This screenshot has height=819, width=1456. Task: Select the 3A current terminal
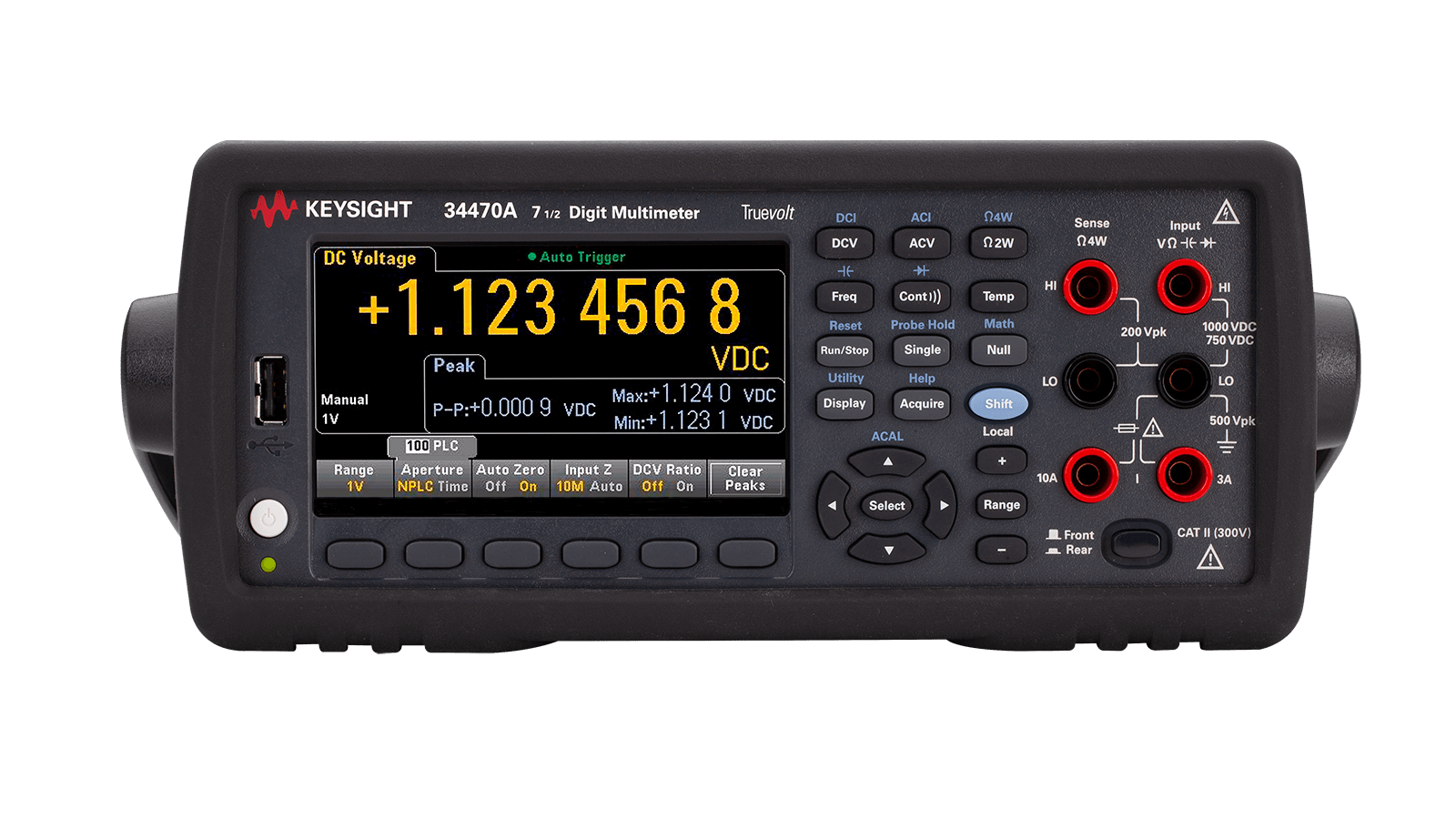[x=1184, y=474]
